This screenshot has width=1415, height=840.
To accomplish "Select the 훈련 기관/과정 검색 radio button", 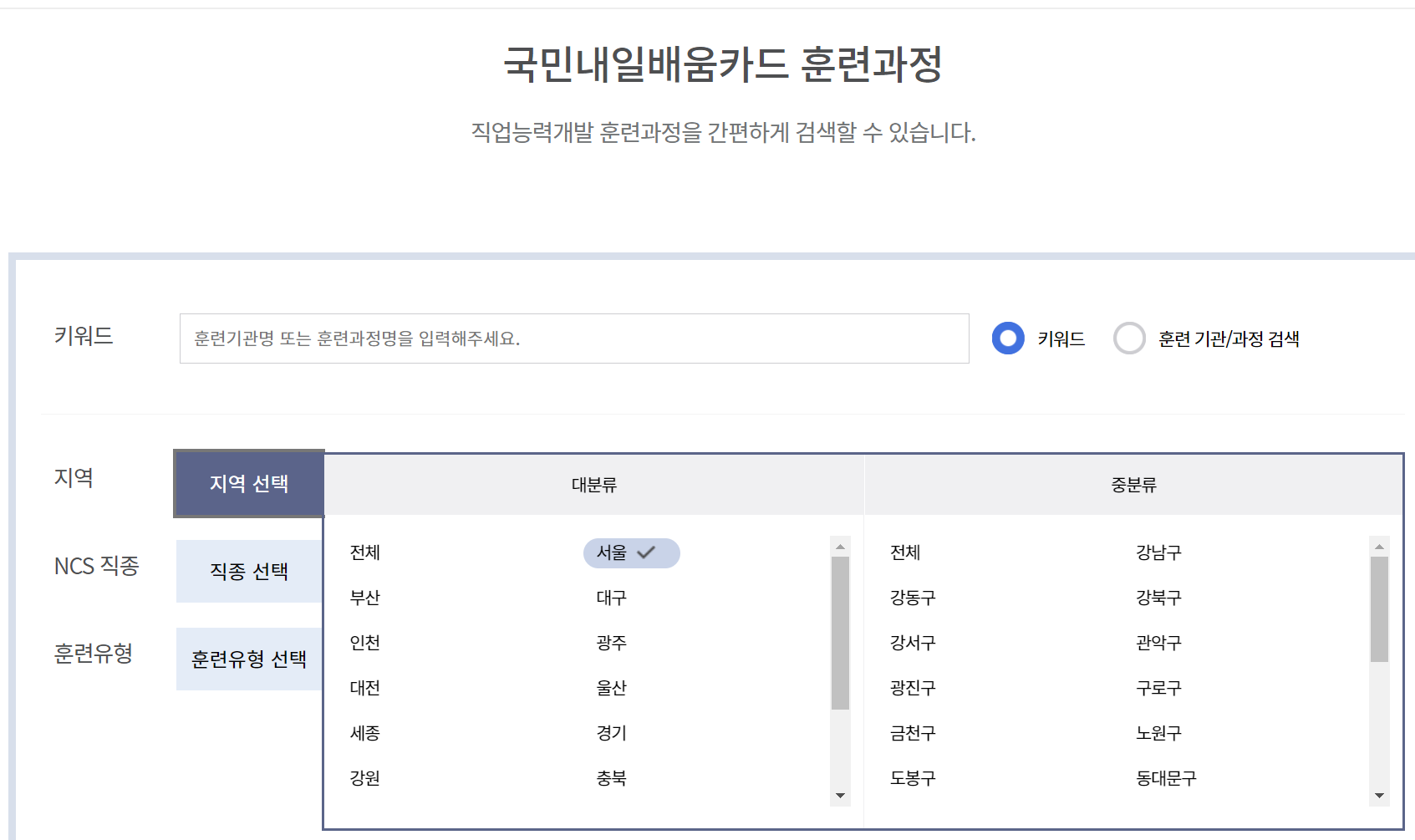I will [x=1129, y=339].
